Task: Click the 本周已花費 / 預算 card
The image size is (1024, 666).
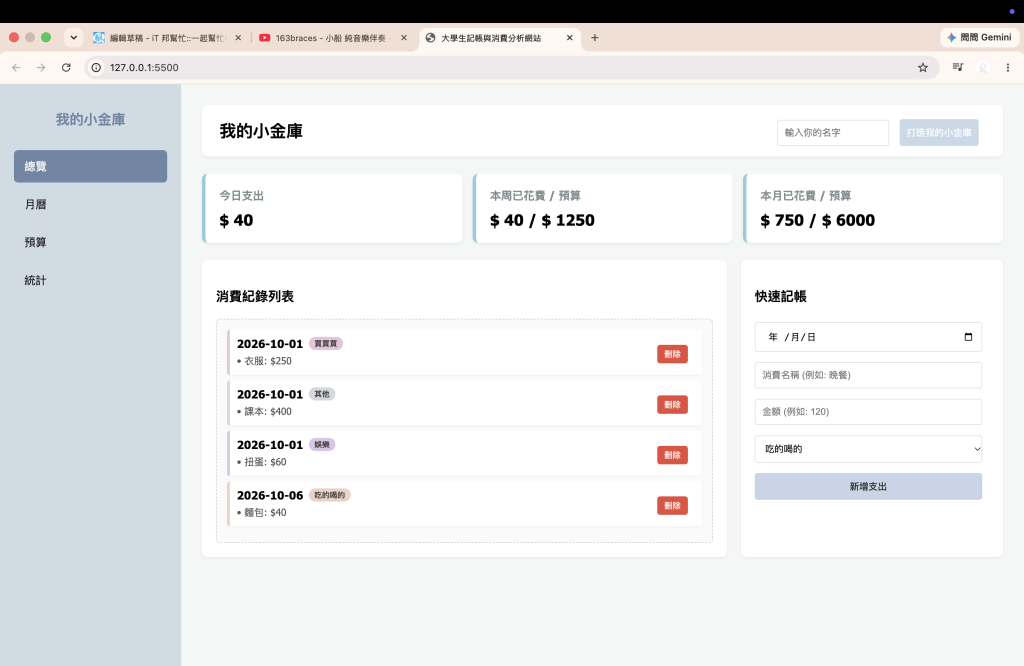Action: (603, 208)
